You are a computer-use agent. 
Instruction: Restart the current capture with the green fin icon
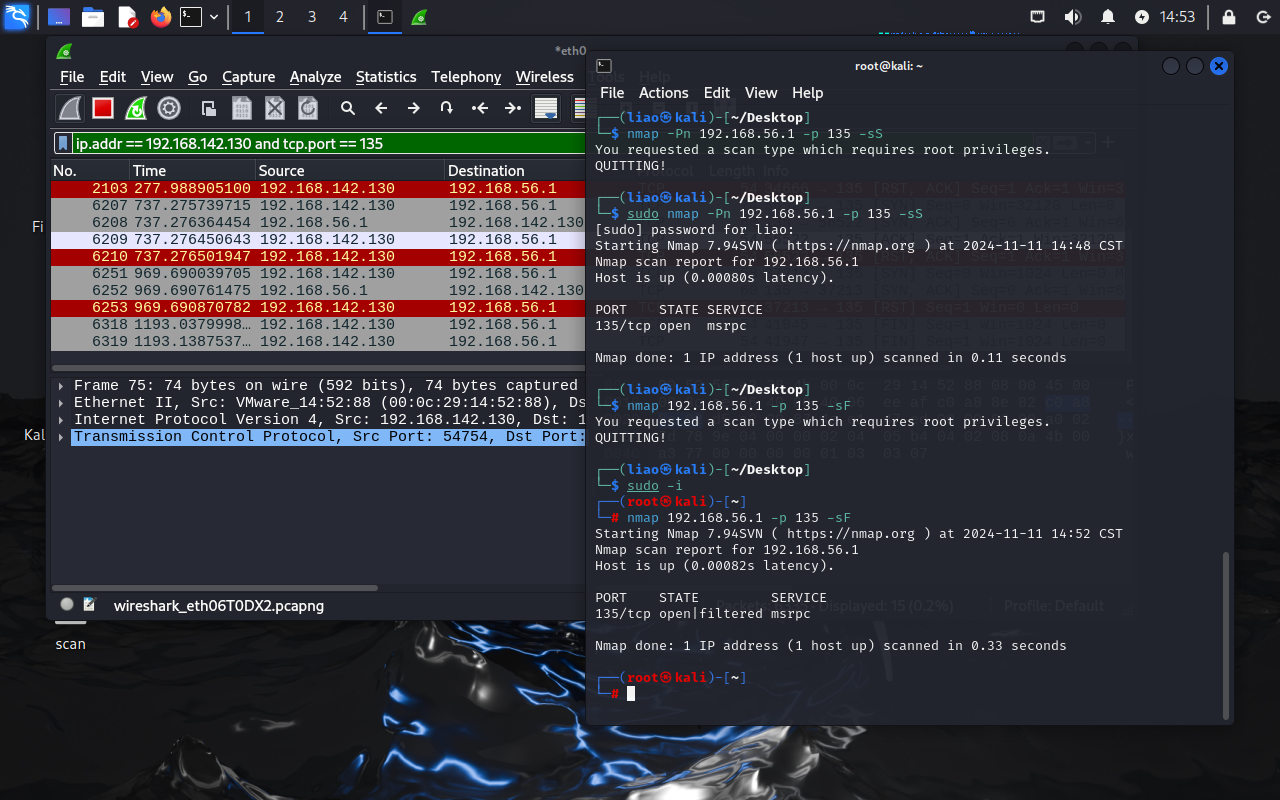pos(136,108)
